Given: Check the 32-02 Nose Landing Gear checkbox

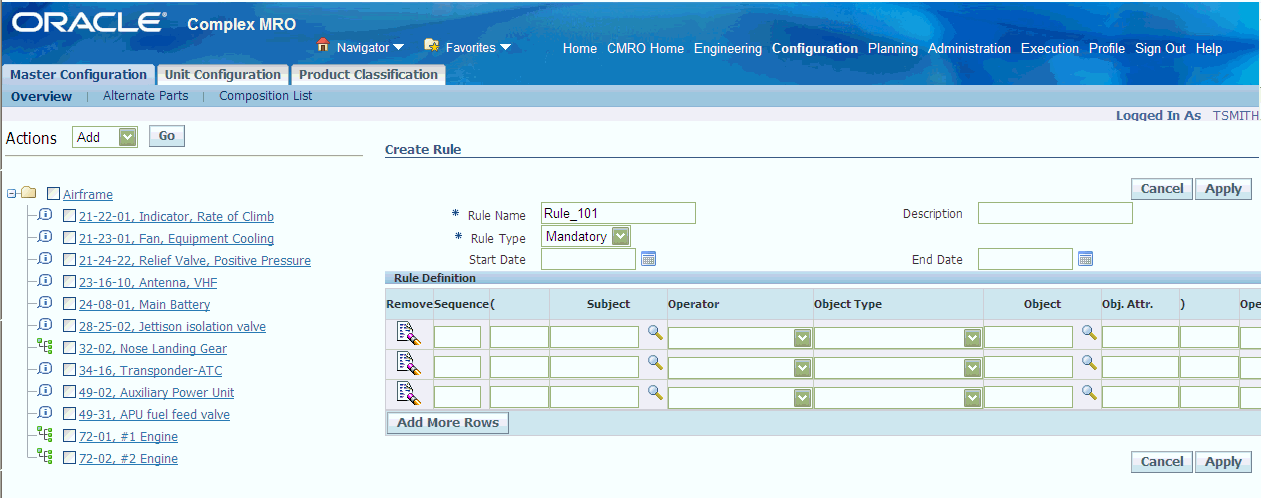Looking at the screenshot, I should click(70, 348).
